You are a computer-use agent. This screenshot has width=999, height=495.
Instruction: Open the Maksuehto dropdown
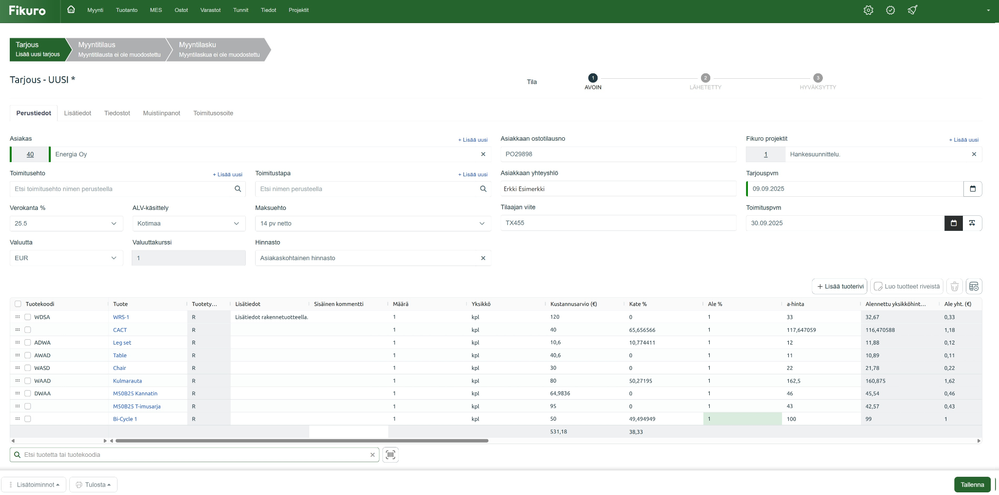click(373, 224)
